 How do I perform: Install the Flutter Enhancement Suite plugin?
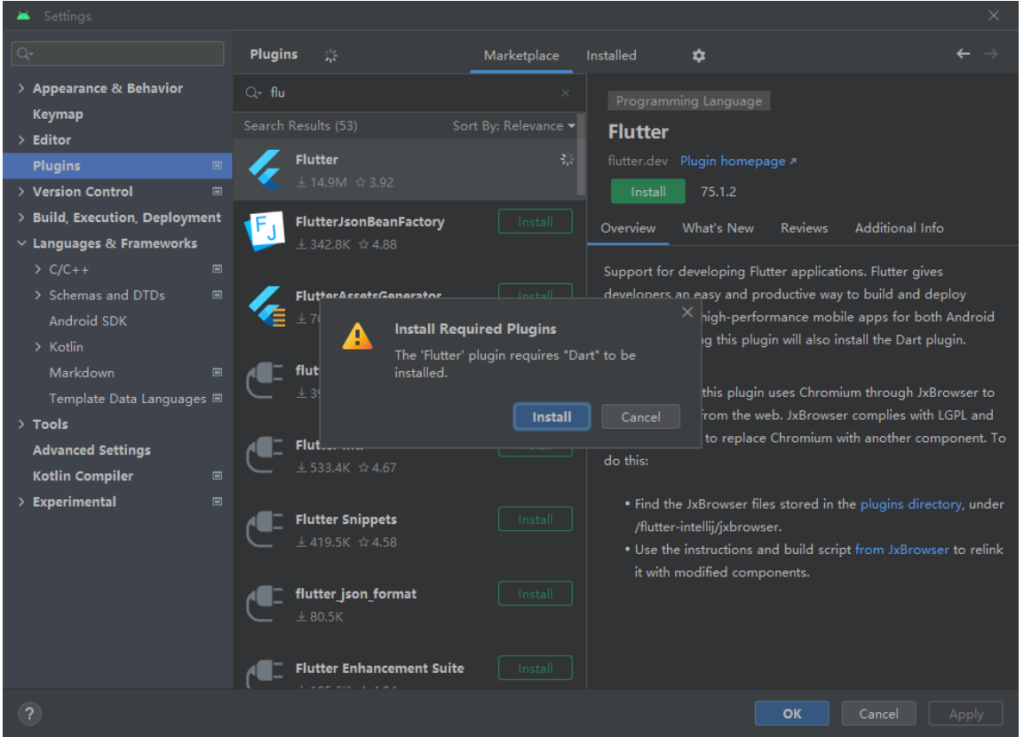535,668
